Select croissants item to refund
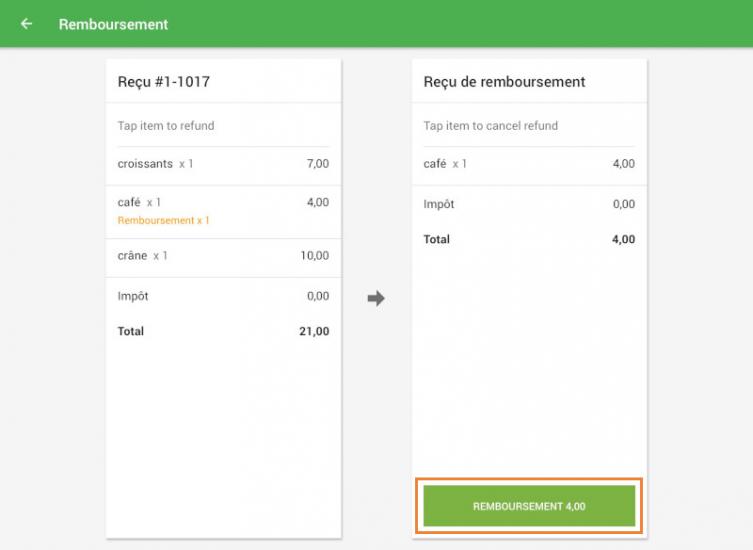The image size is (753, 550). pyautogui.click(x=223, y=164)
